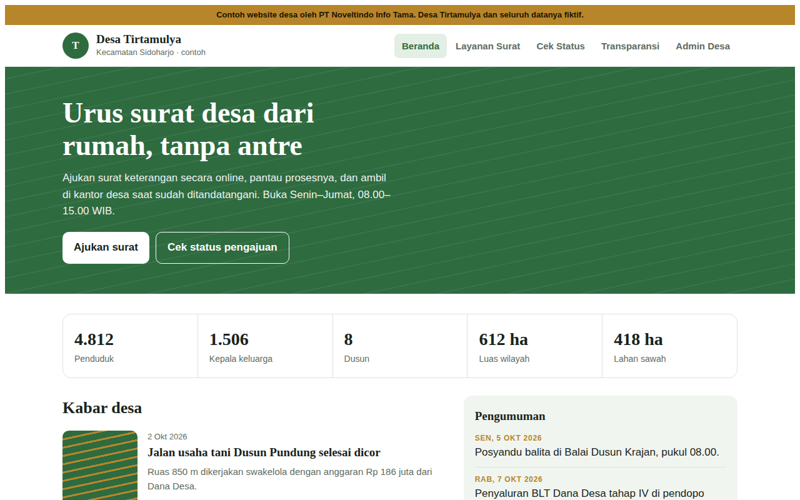800x500 pixels.
Task: Click the 612 ha Luas wilayah stat
Action: (535, 346)
